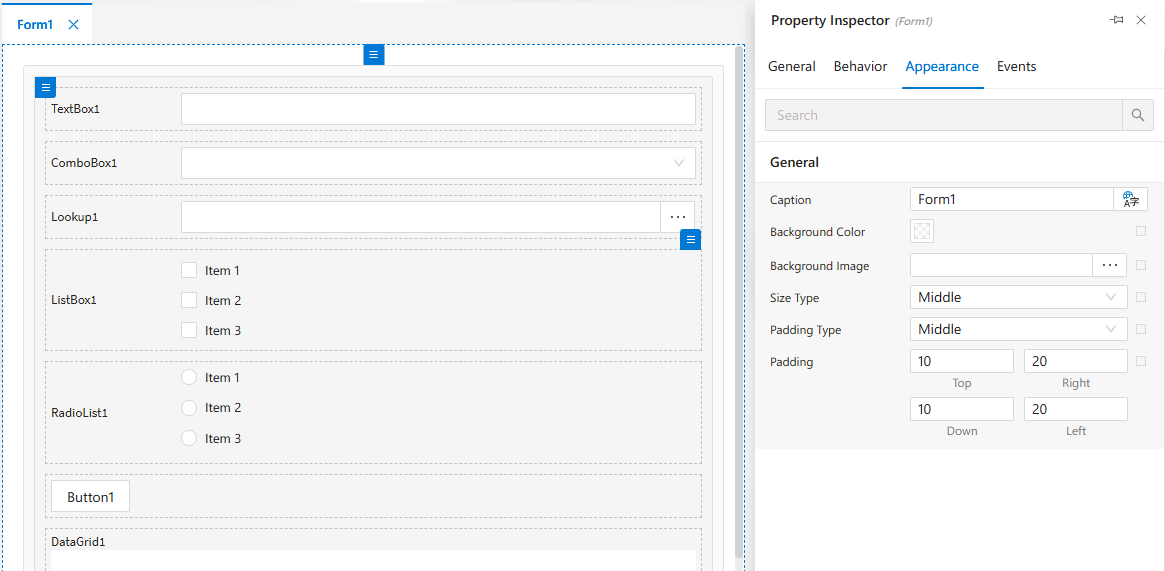Select the RadioList1 label
The image size is (1165, 571).
(x=79, y=413)
